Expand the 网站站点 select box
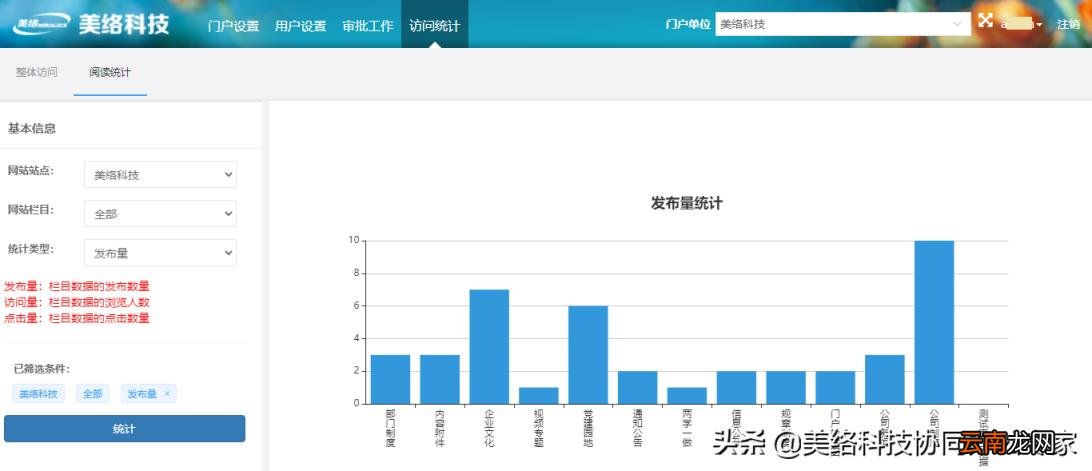 click(160, 175)
